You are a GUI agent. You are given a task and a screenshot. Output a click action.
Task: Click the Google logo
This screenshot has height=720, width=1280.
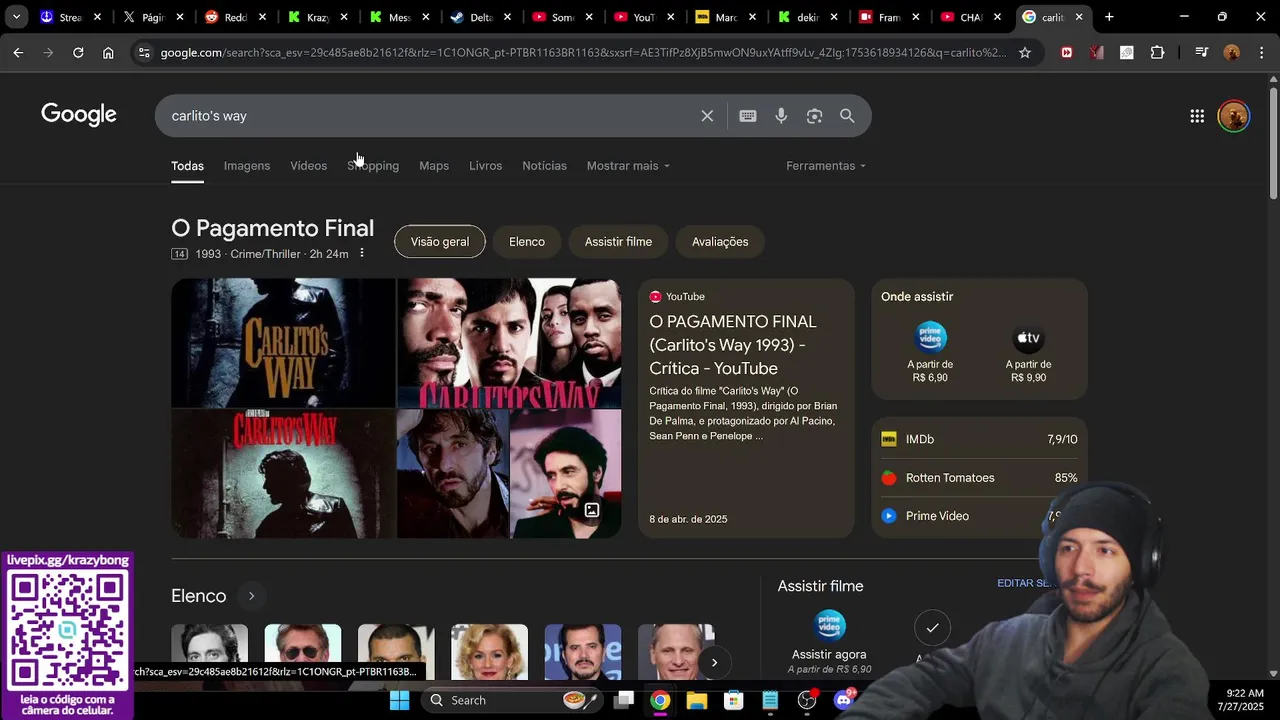[79, 115]
